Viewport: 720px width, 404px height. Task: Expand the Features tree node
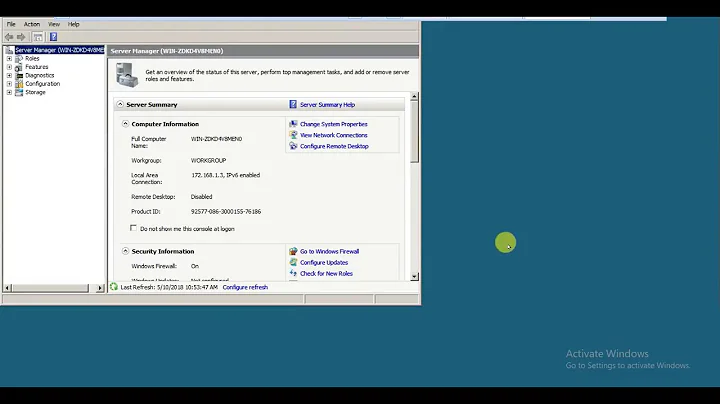tap(9, 67)
